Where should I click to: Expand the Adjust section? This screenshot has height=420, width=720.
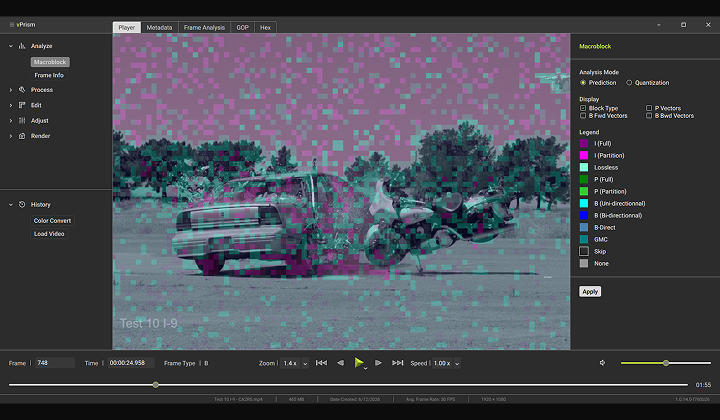(11, 121)
